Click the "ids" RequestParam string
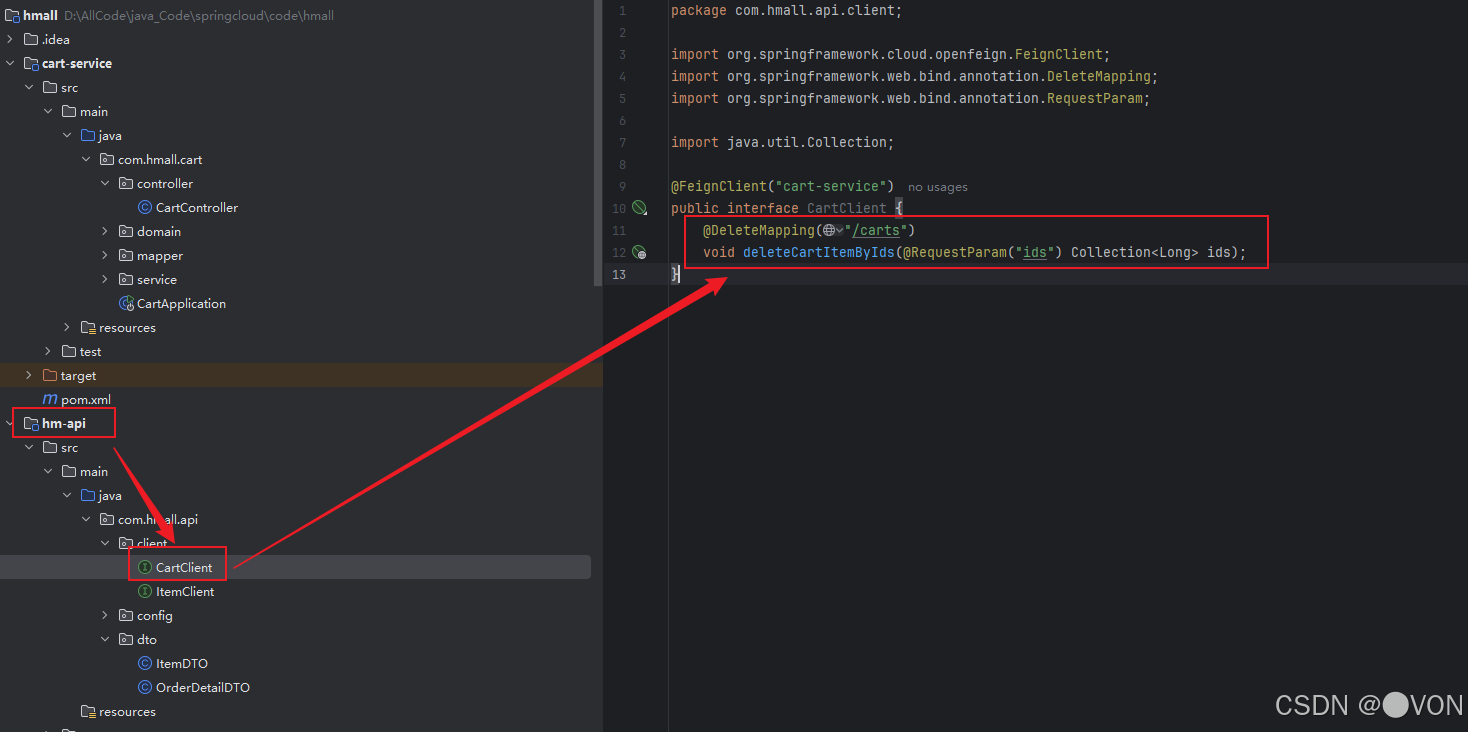Screen dimensions: 1468x732 [x=1035, y=252]
